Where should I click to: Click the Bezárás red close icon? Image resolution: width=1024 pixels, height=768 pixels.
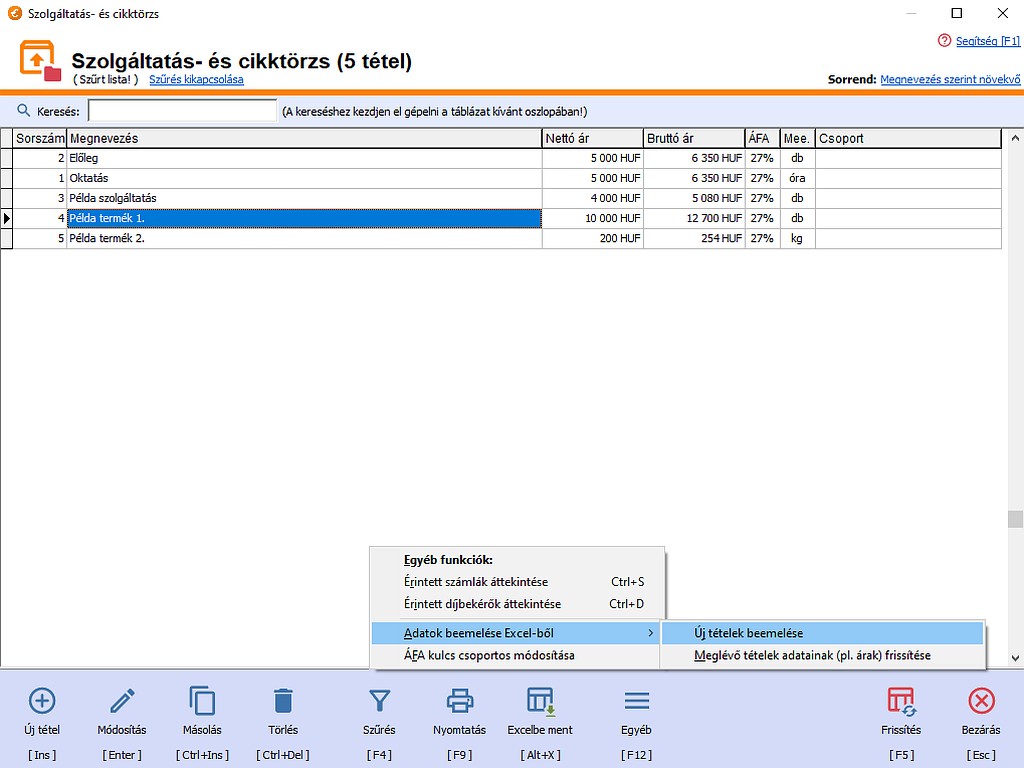980,700
